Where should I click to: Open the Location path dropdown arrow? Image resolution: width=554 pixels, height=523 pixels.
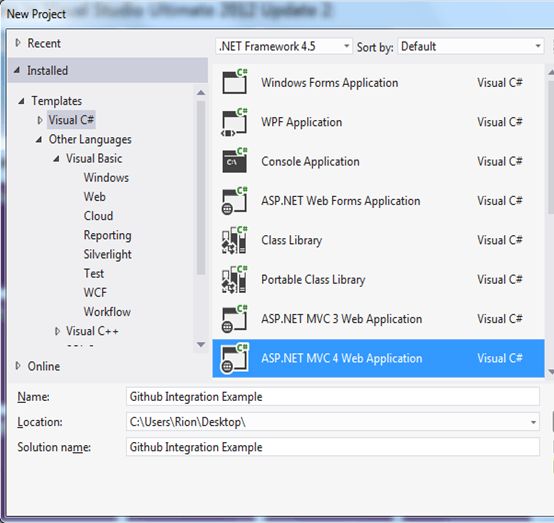(x=534, y=422)
